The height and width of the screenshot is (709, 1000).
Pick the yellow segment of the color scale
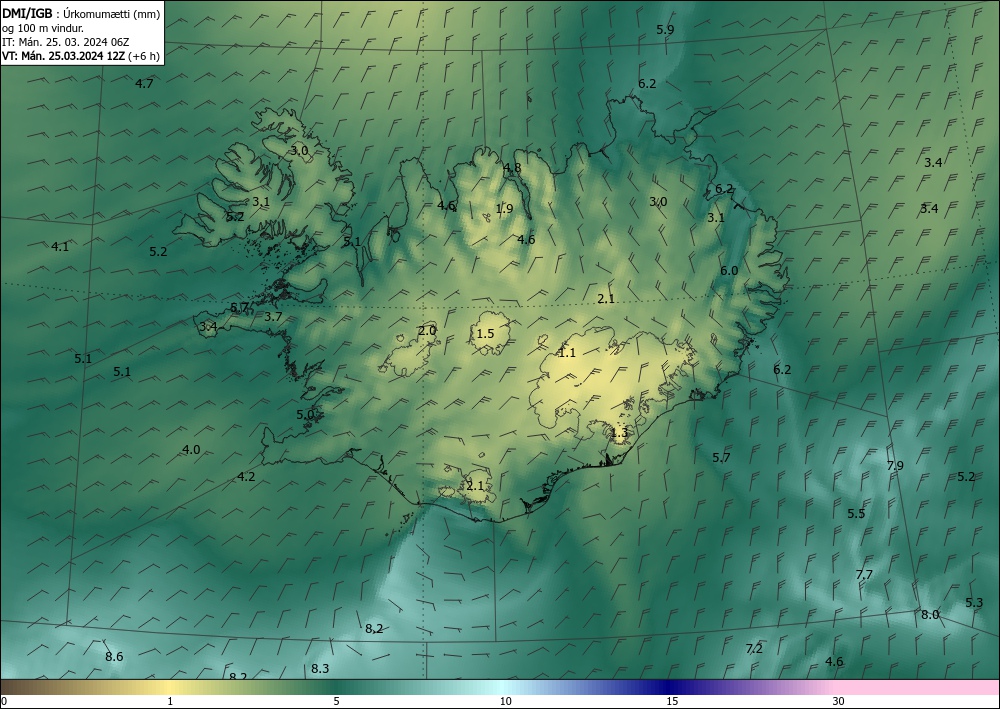[x=170, y=687]
